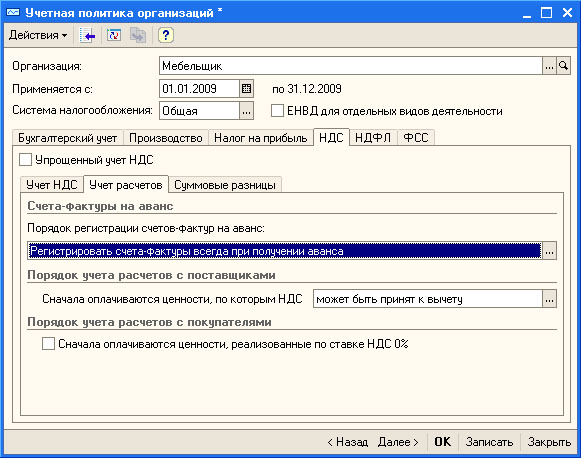
Task: Click into the Применяется с date field
Action: [199, 89]
